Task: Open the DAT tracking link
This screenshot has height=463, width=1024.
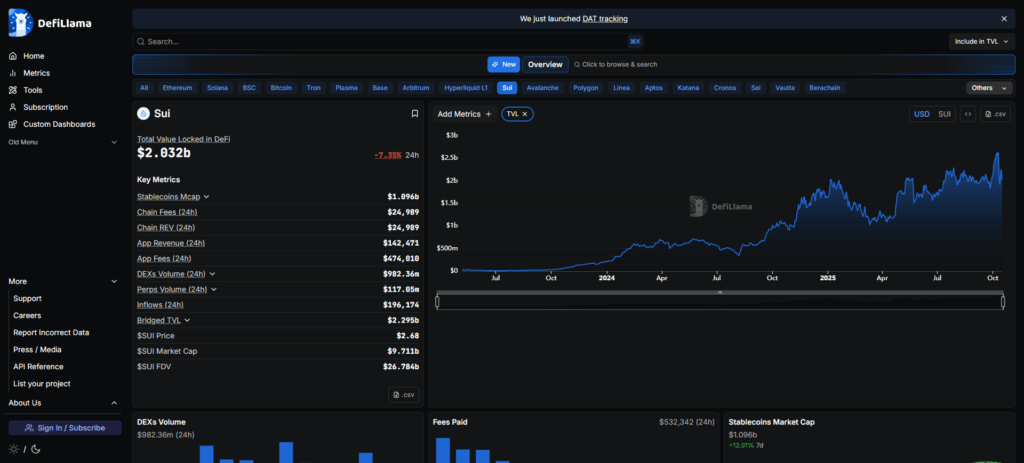Action: click(x=605, y=18)
